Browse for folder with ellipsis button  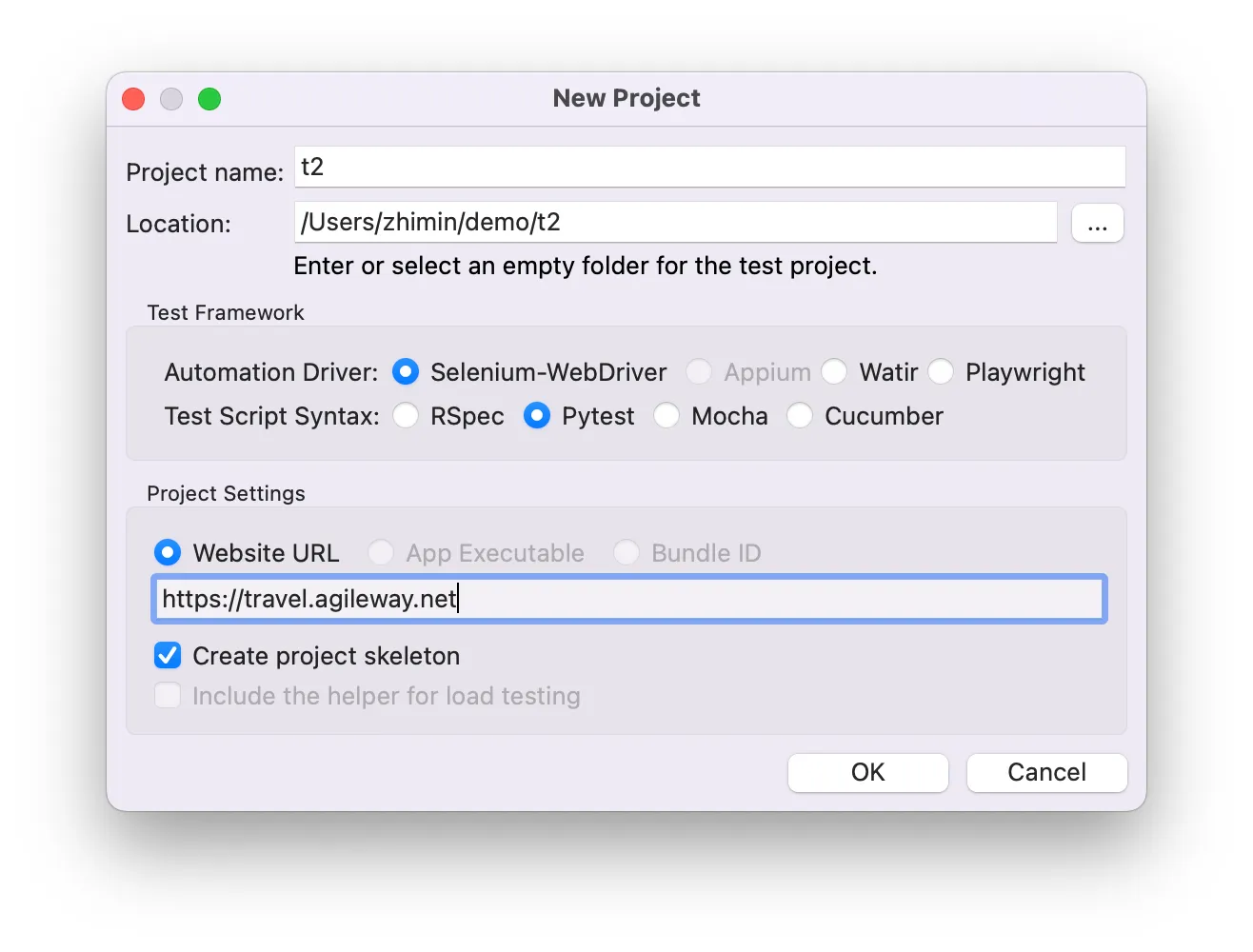coord(1098,224)
